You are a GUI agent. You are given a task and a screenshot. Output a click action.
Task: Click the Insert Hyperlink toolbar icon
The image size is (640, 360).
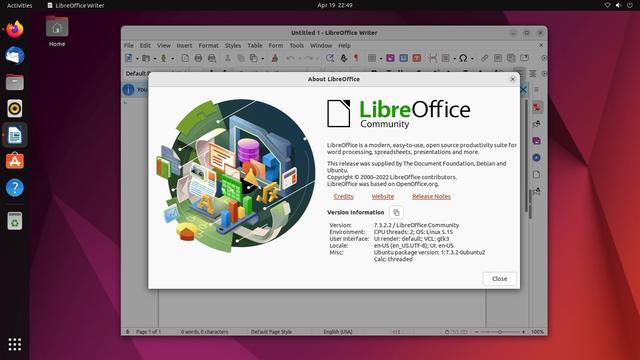click(x=484, y=58)
